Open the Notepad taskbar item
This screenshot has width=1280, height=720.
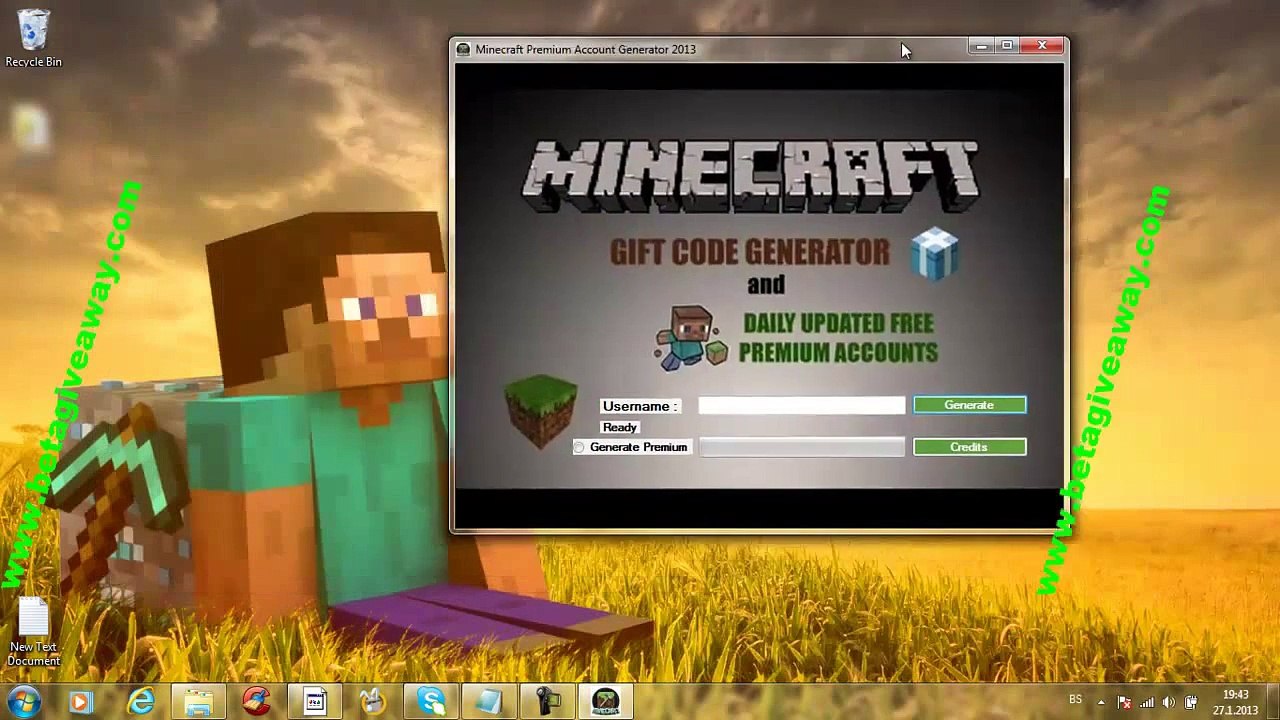click(490, 702)
